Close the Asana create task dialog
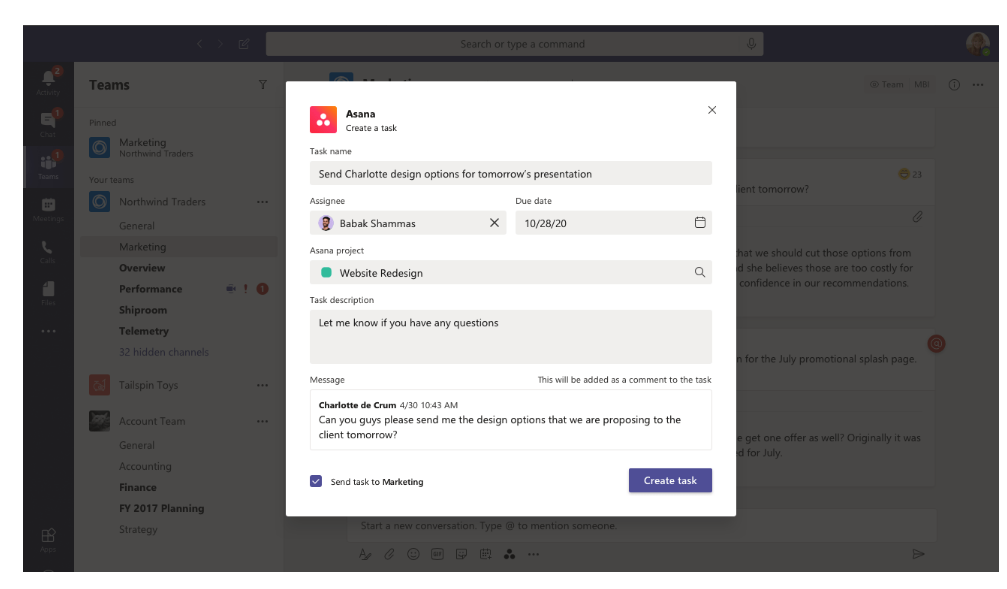 (x=712, y=110)
